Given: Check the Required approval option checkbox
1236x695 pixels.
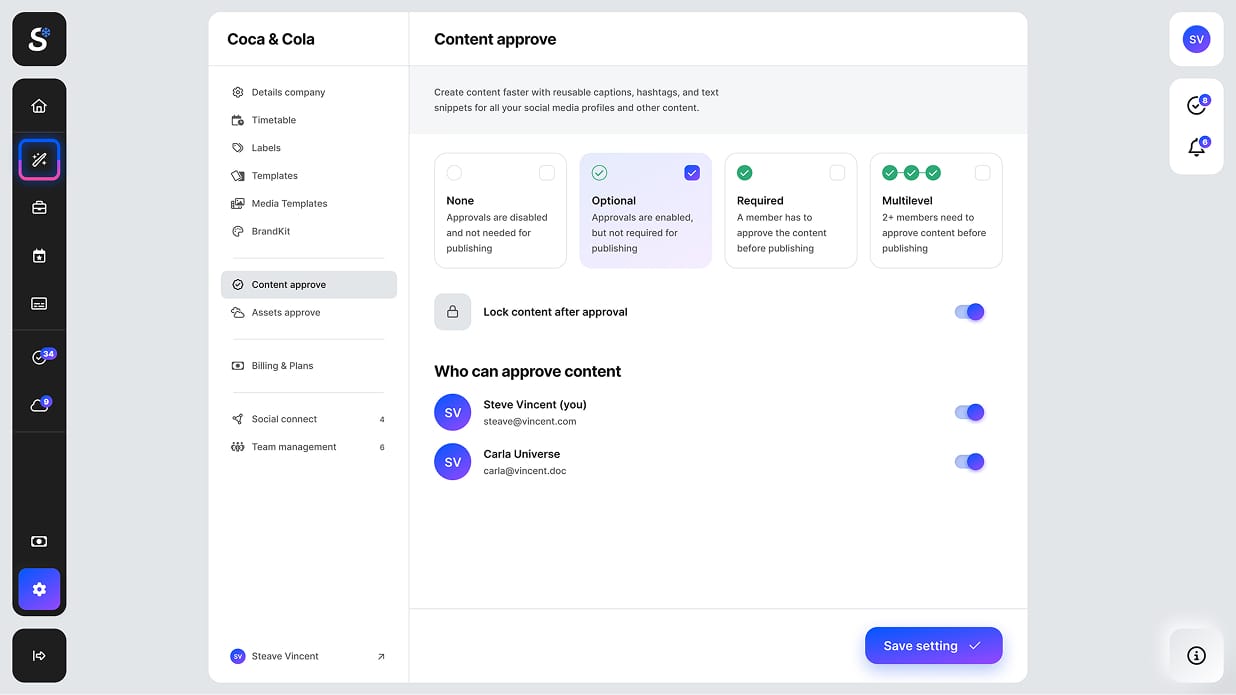Looking at the screenshot, I should pos(837,173).
